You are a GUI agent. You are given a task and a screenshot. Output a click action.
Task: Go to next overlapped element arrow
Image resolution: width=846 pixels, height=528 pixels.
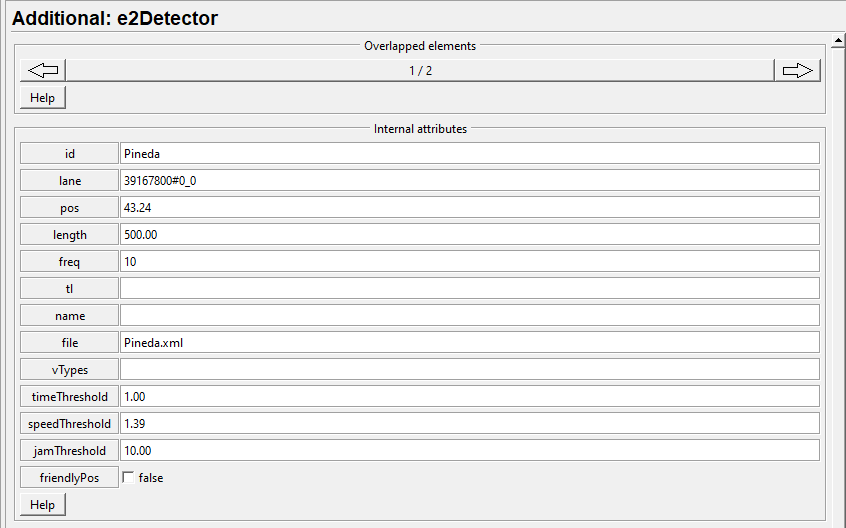click(797, 70)
